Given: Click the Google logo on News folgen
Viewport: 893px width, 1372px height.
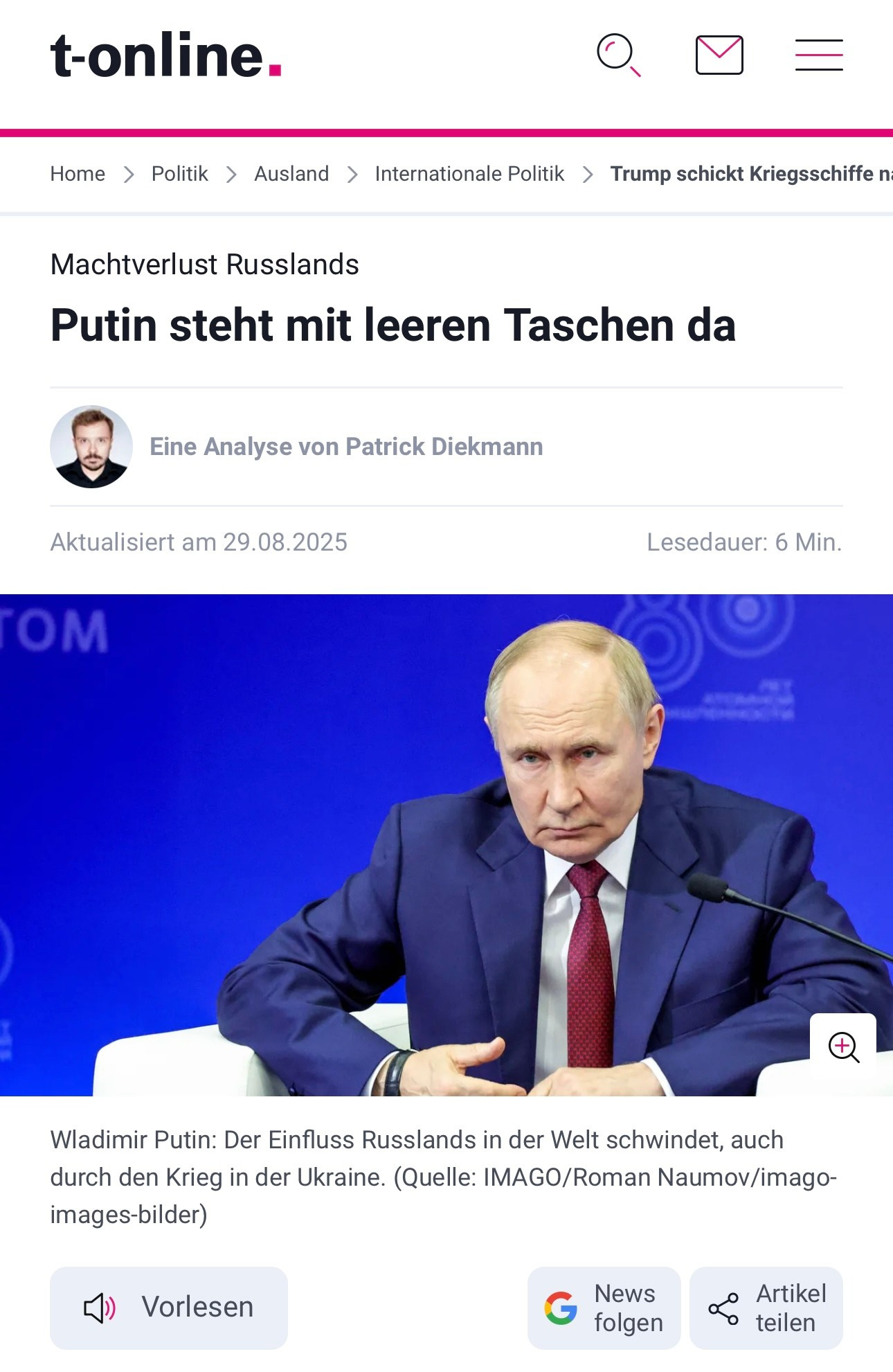Looking at the screenshot, I should coord(561,1308).
